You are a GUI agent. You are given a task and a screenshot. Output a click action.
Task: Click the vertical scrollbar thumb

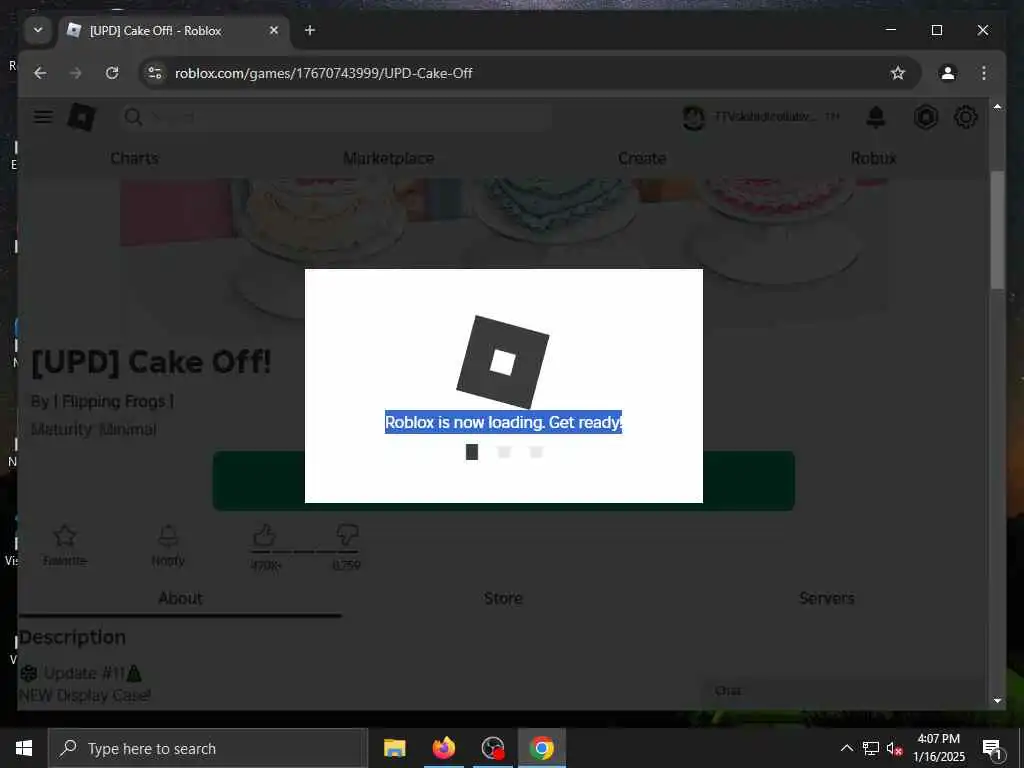997,230
